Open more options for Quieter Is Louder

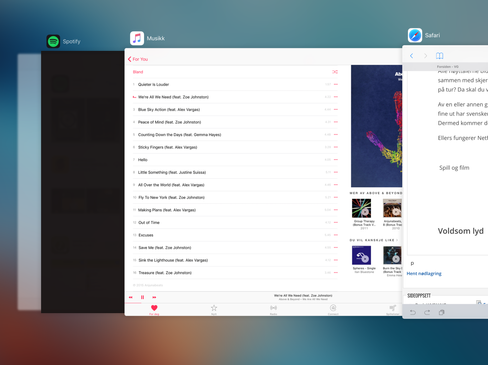click(x=336, y=84)
